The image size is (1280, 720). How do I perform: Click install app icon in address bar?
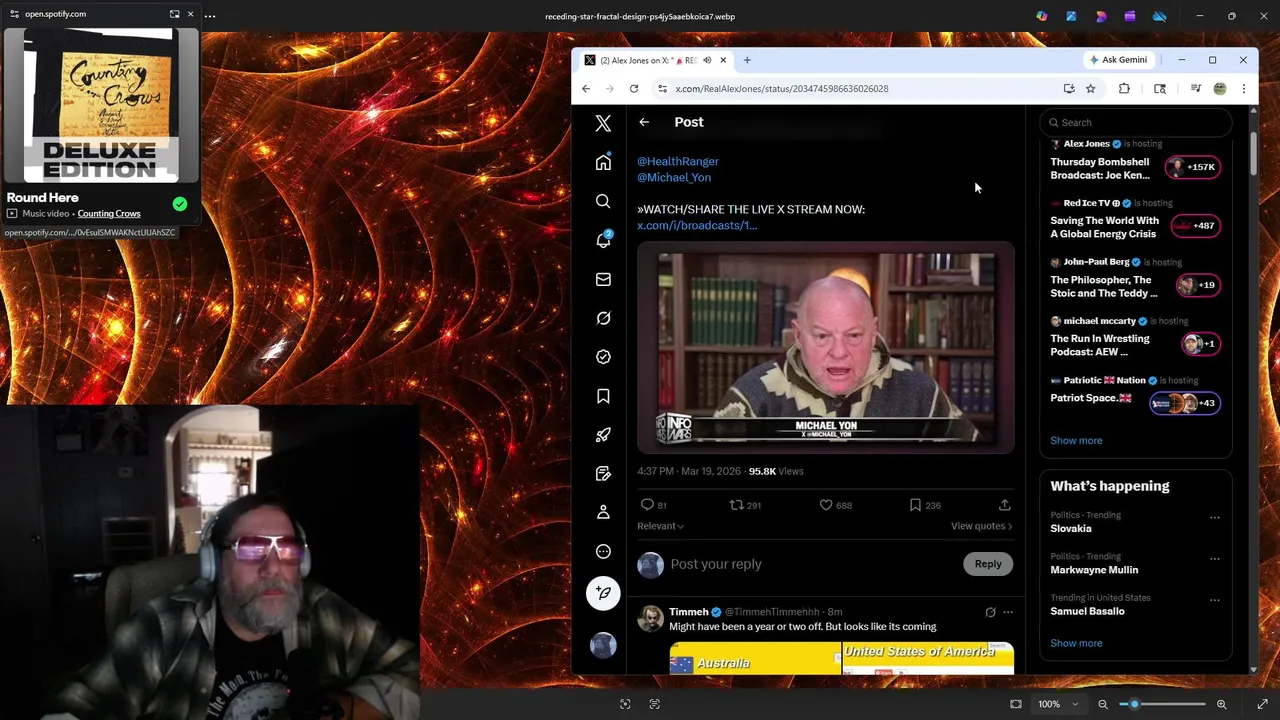1069,89
